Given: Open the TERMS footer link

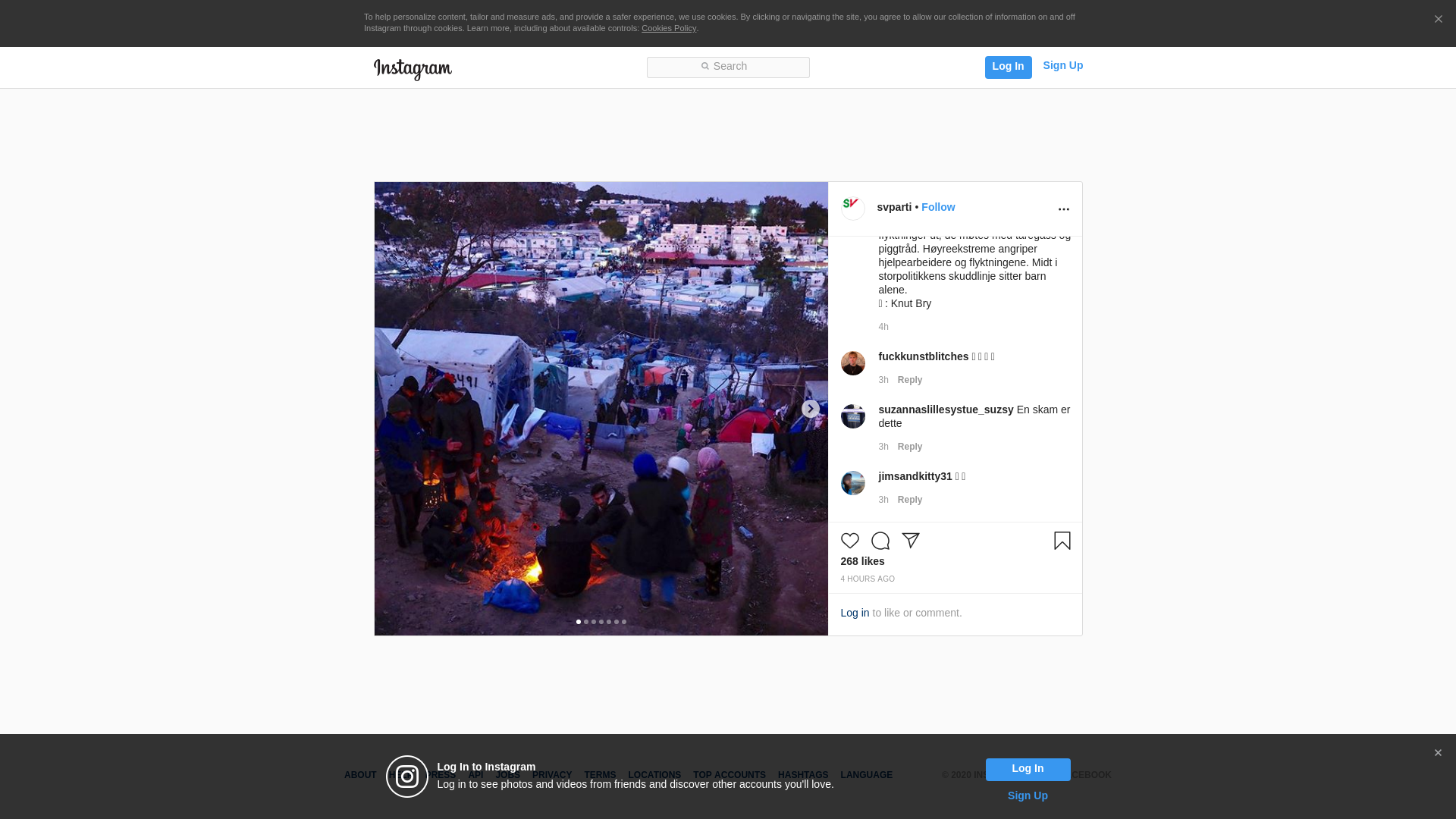Looking at the screenshot, I should coord(599,775).
